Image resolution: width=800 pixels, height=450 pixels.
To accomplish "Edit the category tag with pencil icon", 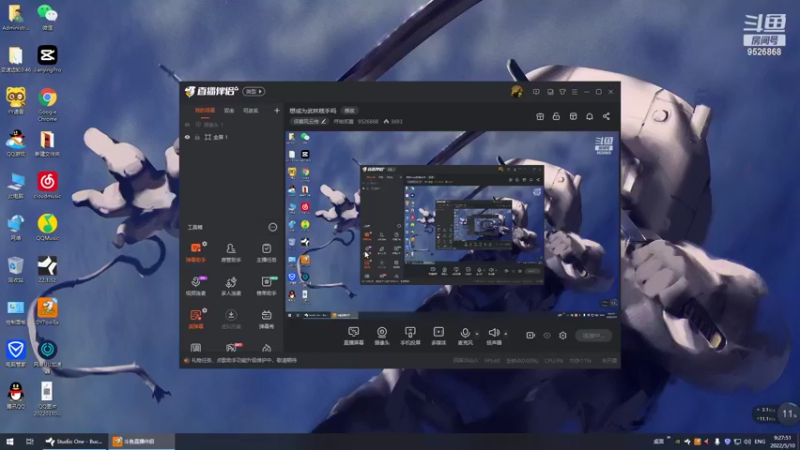I will pos(309,121).
